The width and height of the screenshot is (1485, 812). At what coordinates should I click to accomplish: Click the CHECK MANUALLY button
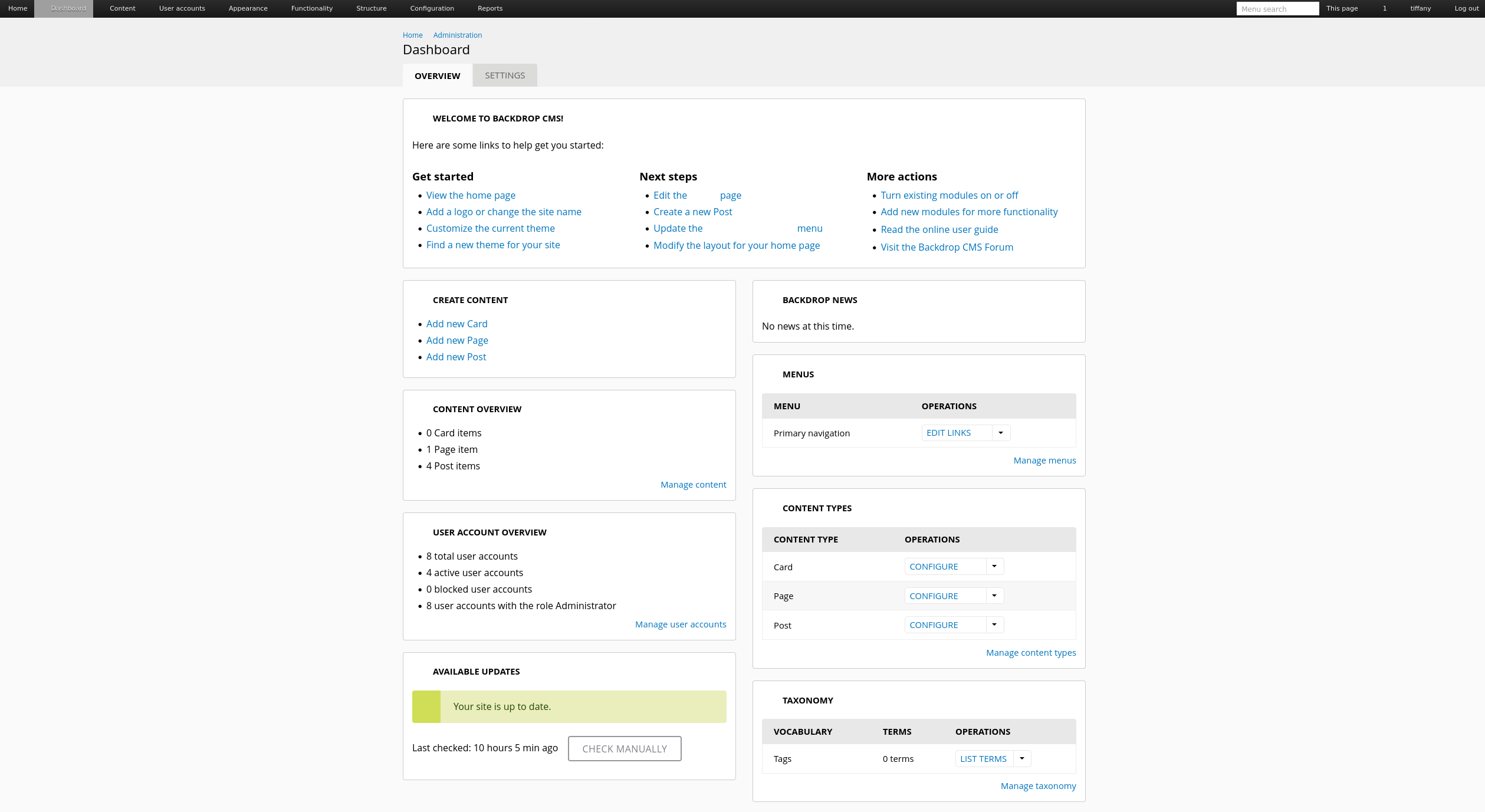[624, 748]
